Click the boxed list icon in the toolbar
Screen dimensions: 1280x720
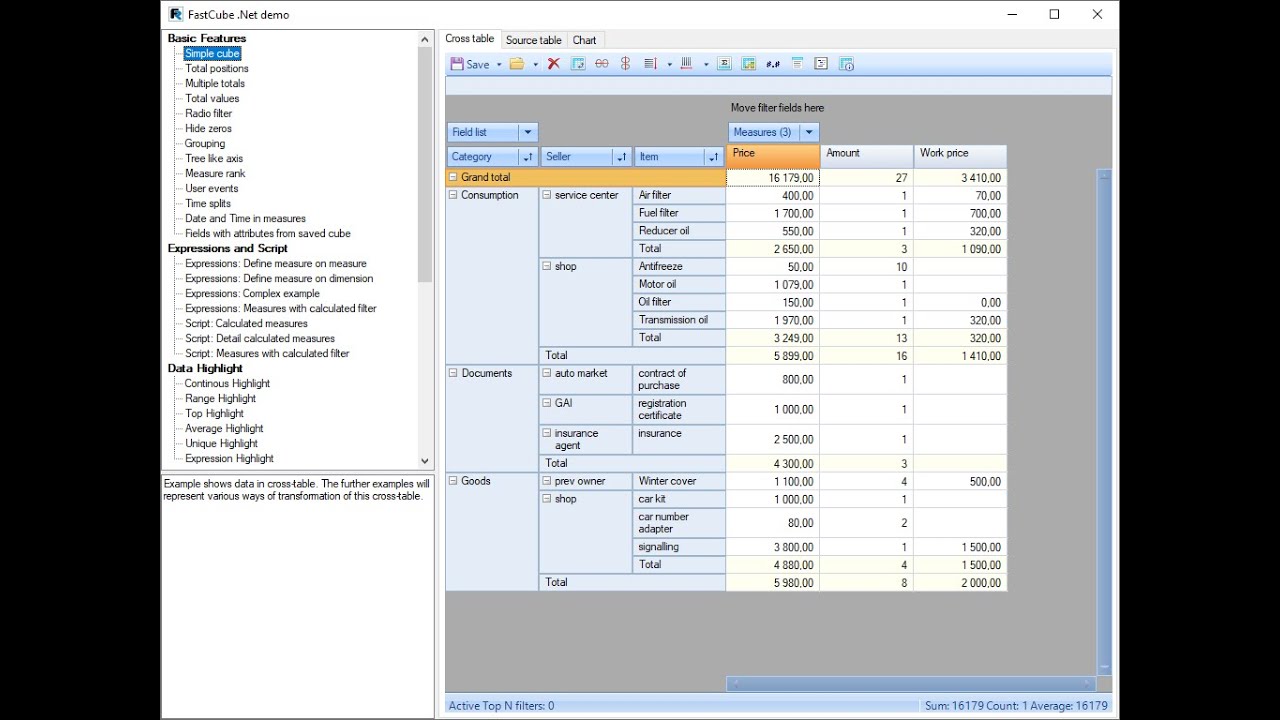(x=821, y=64)
